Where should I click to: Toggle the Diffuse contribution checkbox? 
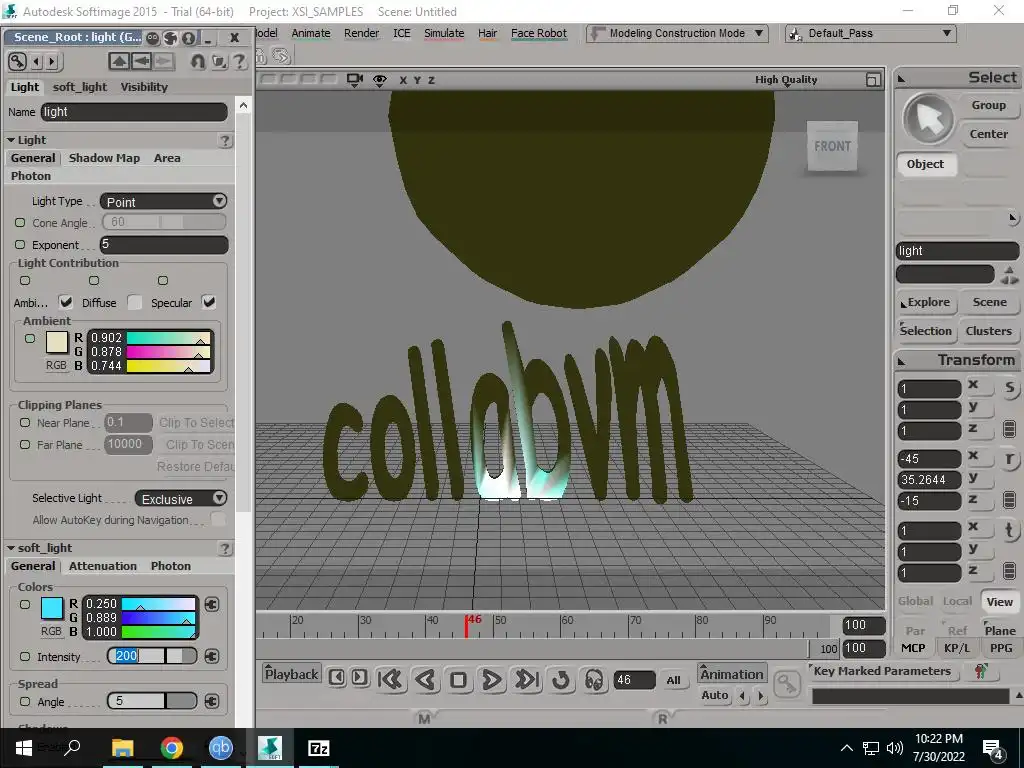pos(135,302)
